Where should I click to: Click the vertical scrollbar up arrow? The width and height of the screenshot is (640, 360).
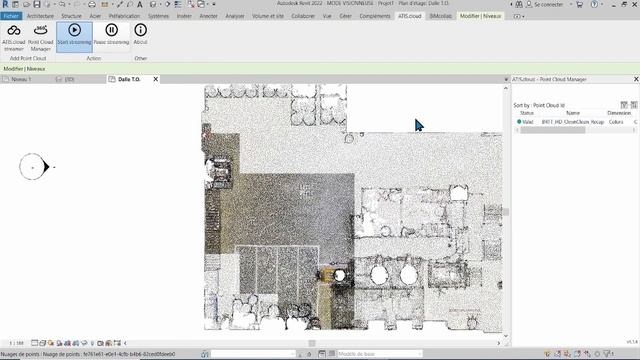tap(506, 88)
